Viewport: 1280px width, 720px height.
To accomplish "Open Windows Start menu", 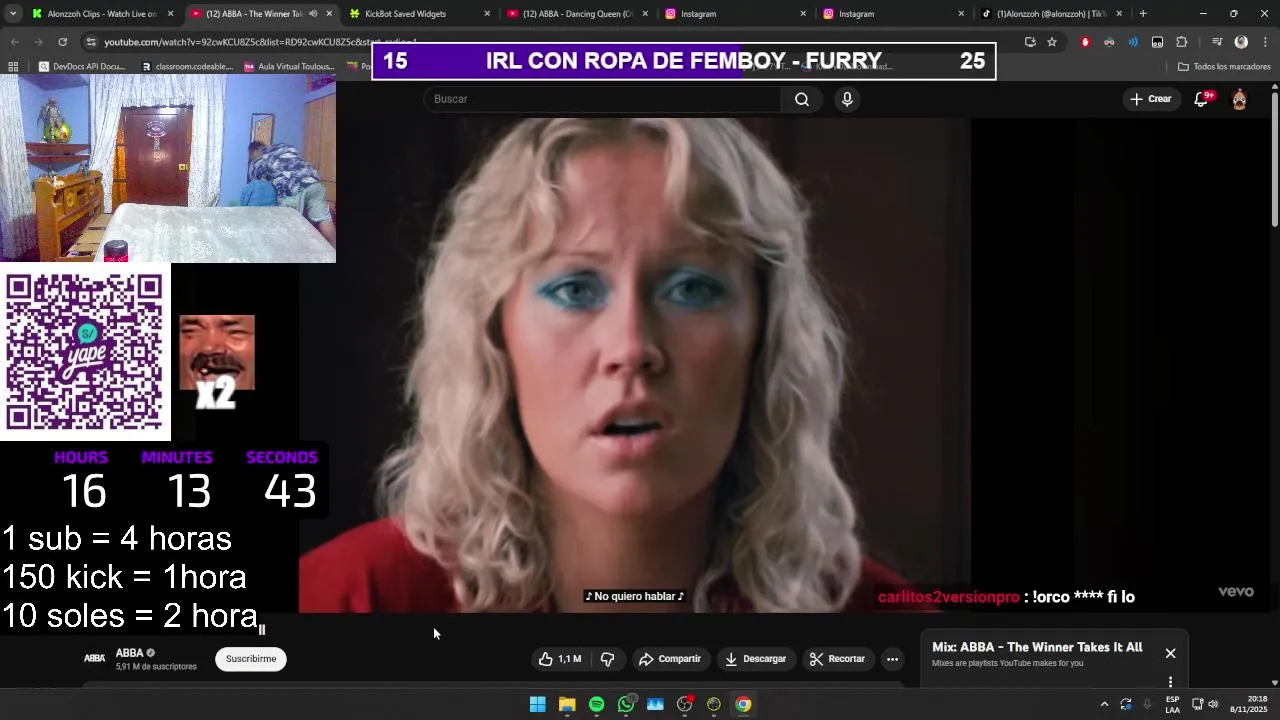I will click(x=538, y=704).
